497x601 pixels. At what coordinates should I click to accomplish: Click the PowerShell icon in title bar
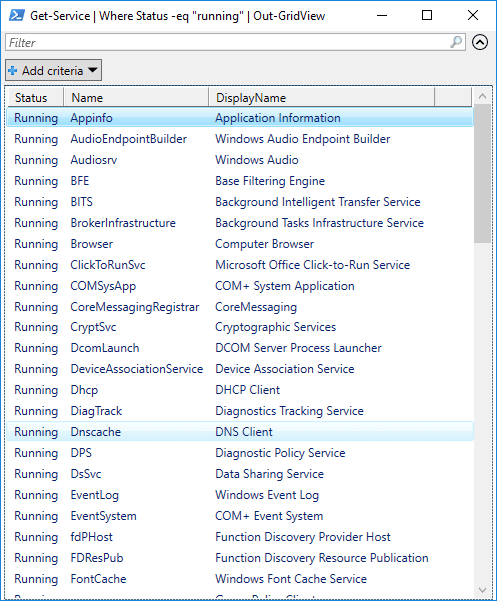pos(17,15)
